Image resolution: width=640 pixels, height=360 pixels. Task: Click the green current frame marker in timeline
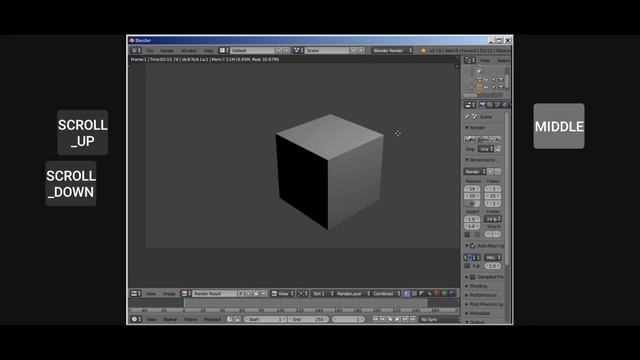[184, 303]
